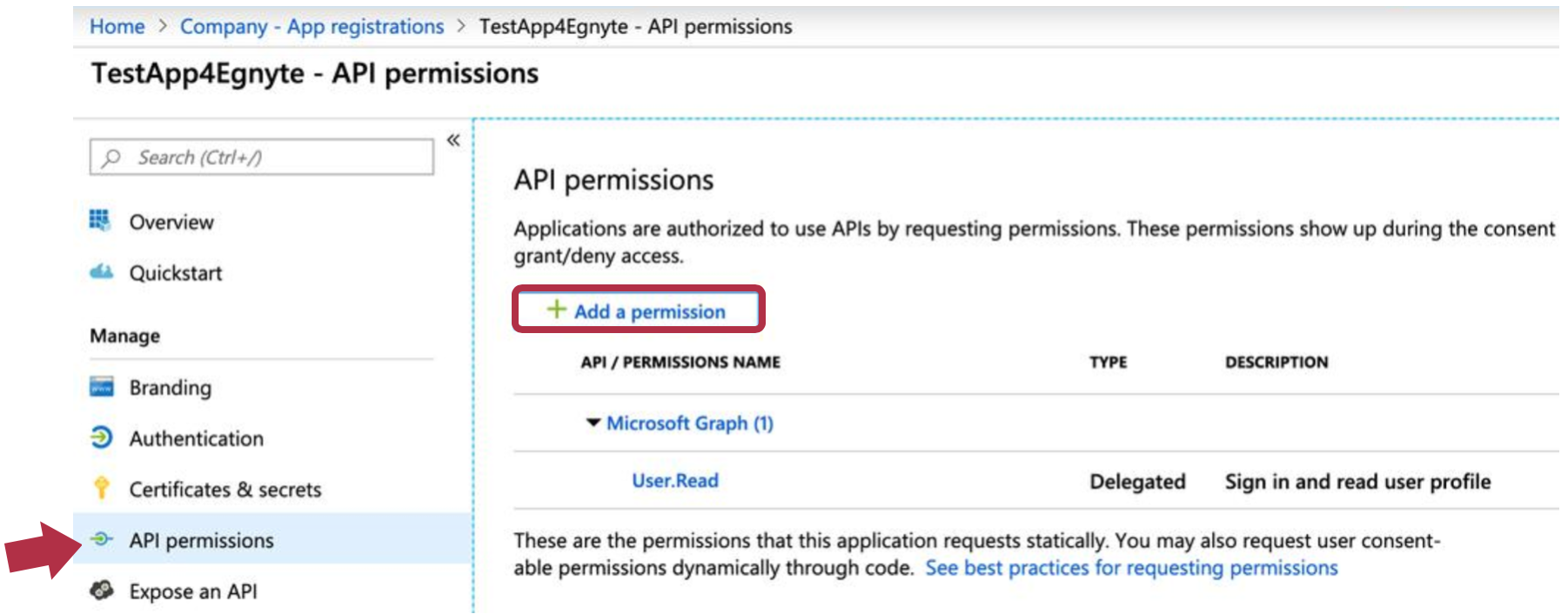
Task: Click the Branding icon in sidebar
Action: (101, 387)
